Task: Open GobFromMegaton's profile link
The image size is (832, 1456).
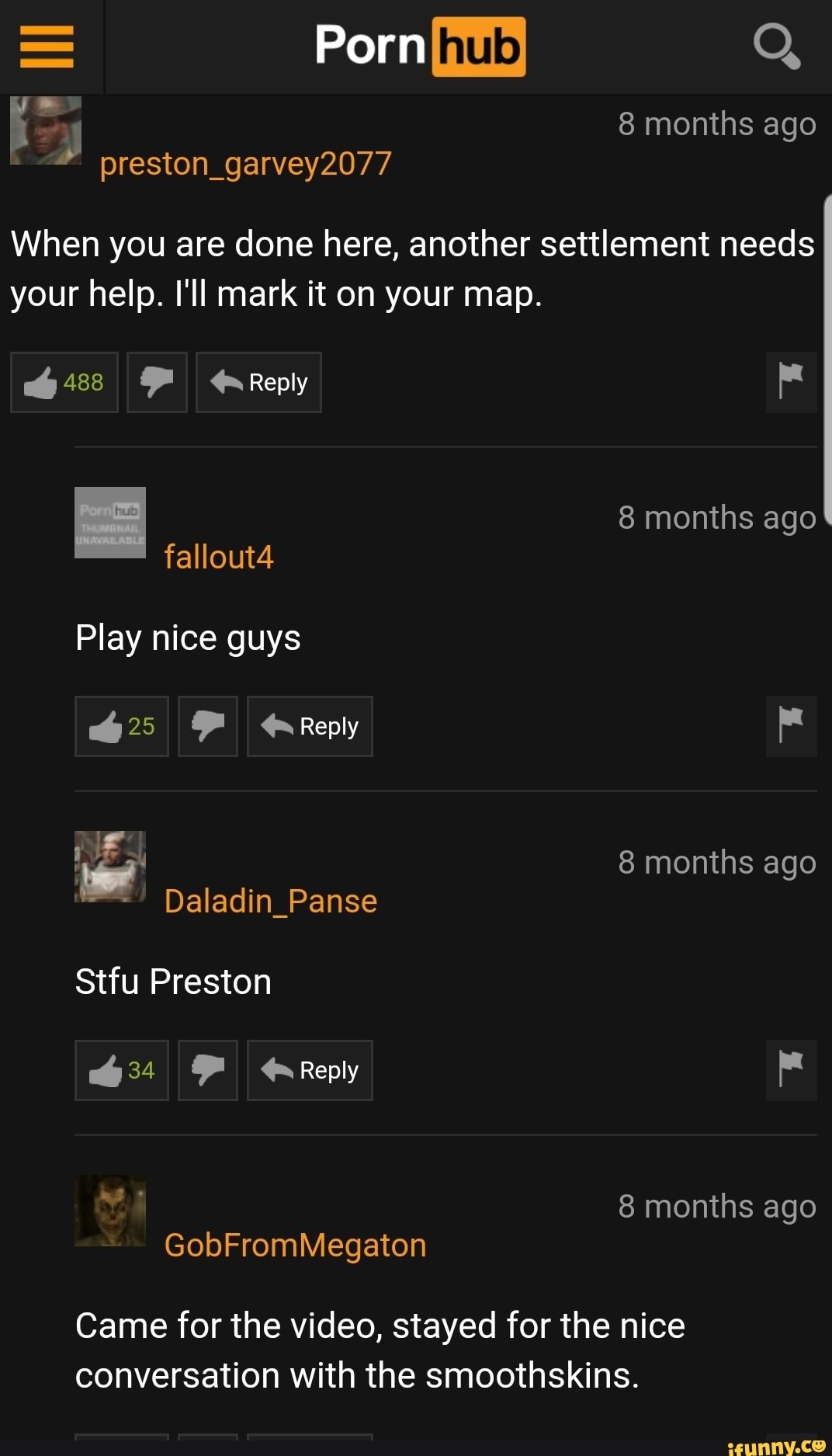Action: tap(295, 1246)
